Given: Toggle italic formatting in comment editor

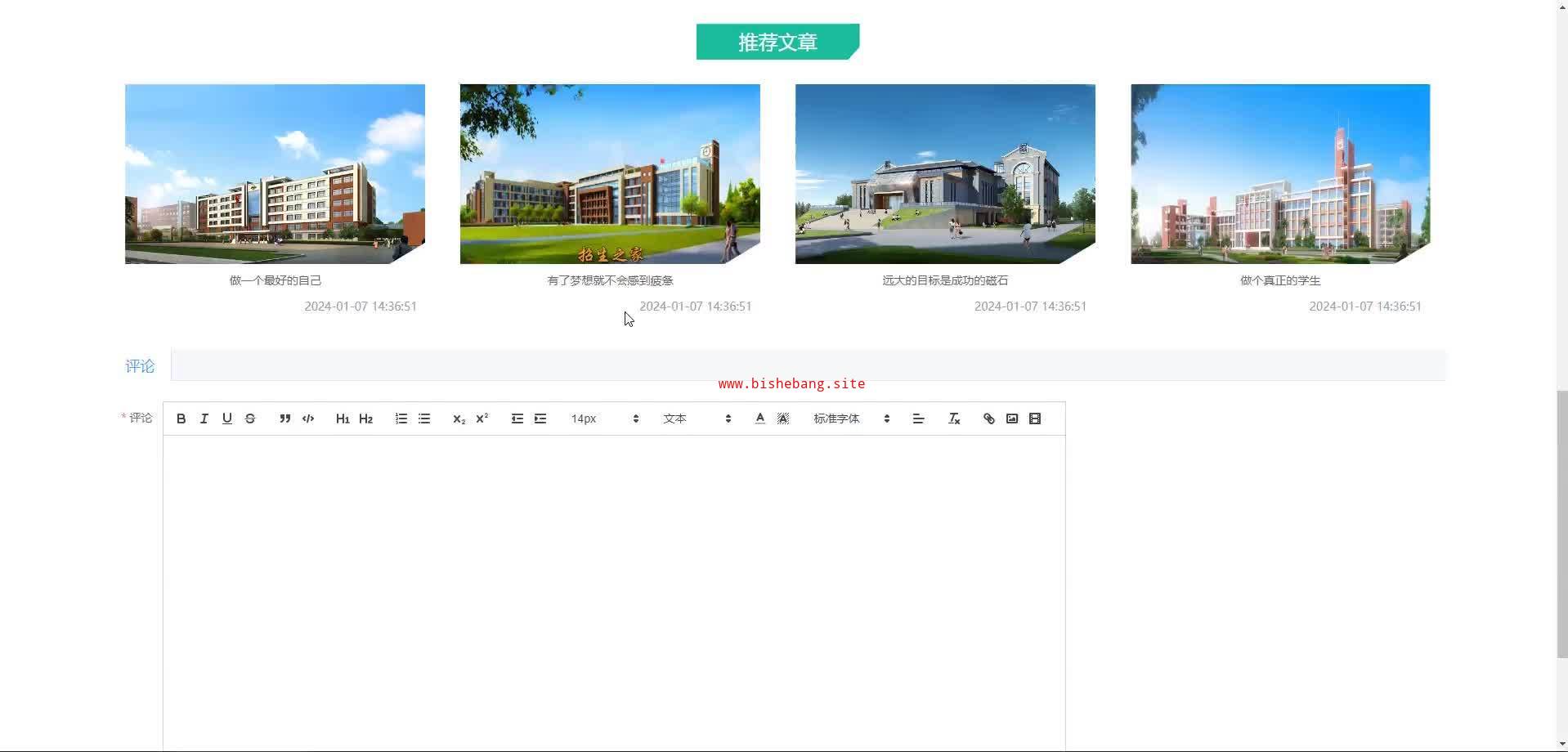Looking at the screenshot, I should click(x=204, y=419).
